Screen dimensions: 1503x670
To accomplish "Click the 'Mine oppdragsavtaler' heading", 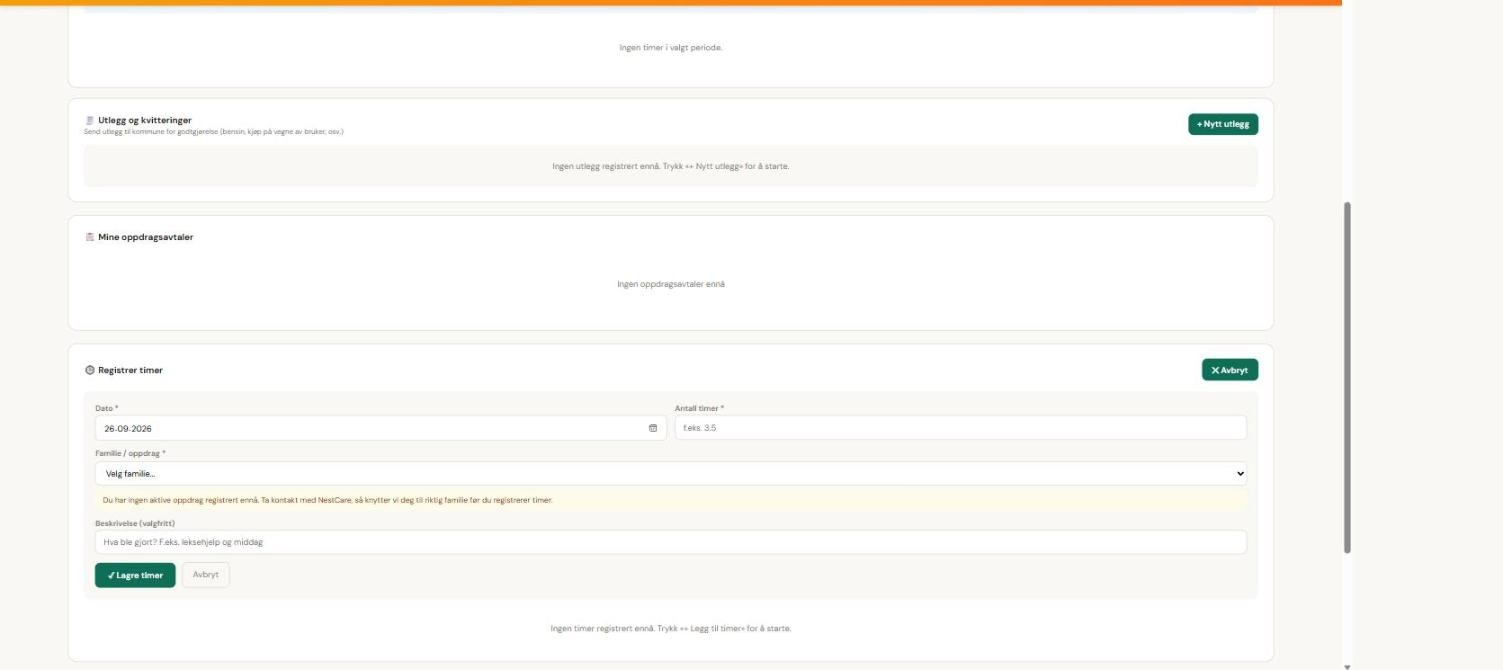I will (x=146, y=237).
